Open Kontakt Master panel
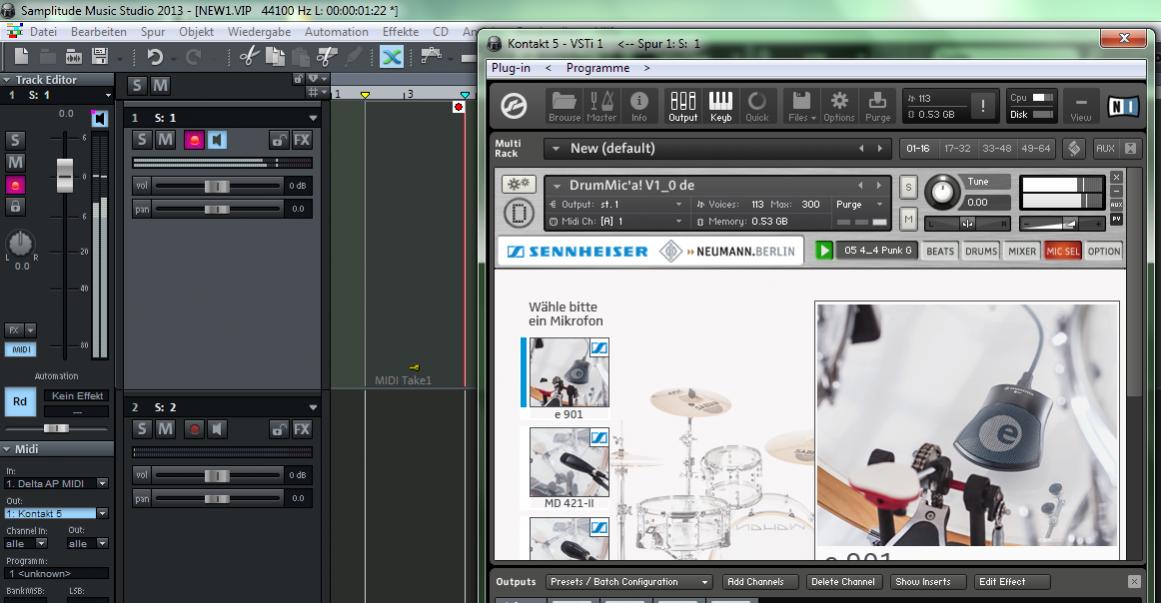Viewport: 1161px width, 603px height. pyautogui.click(x=601, y=106)
